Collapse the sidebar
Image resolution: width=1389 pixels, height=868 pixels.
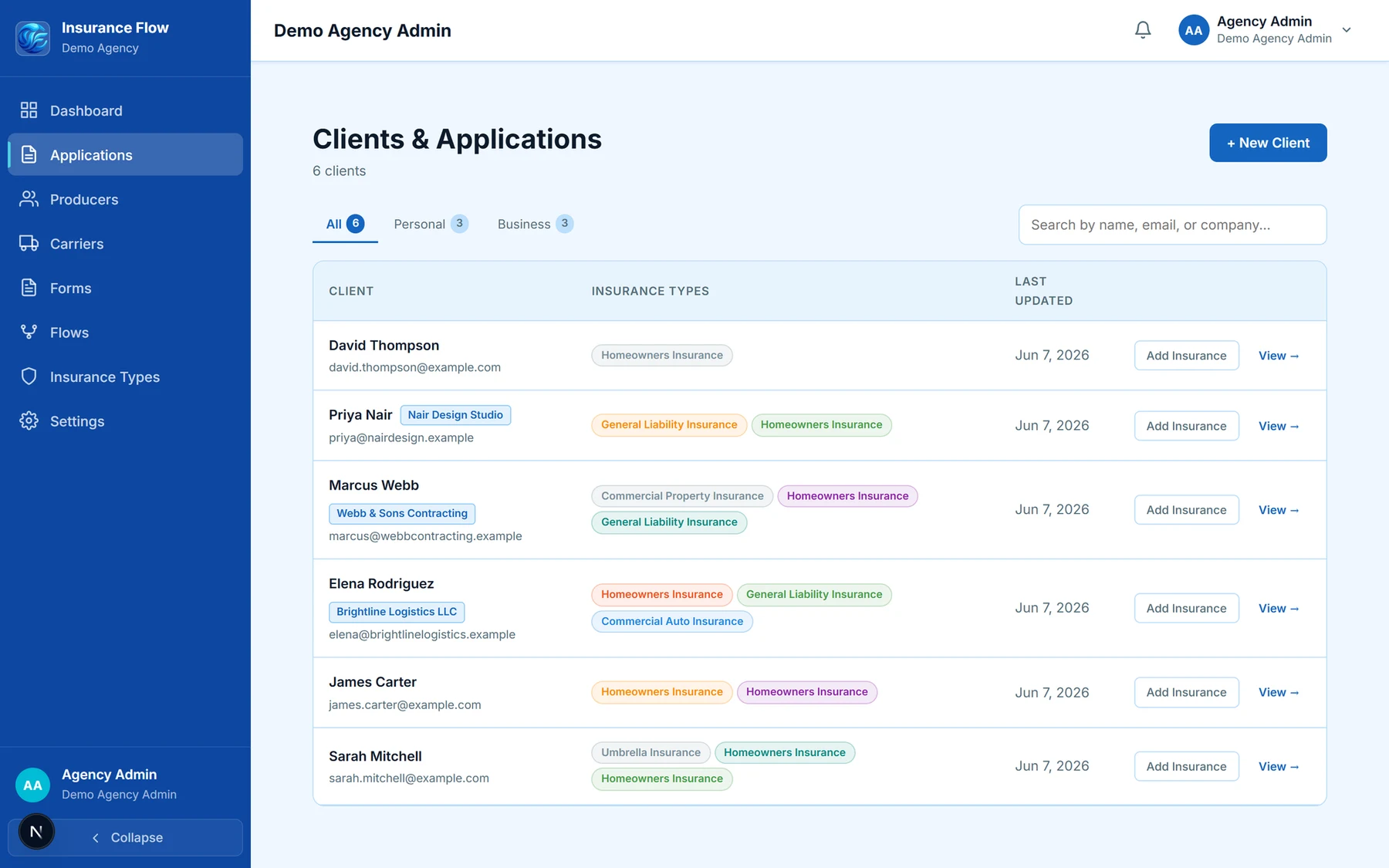tap(126, 838)
